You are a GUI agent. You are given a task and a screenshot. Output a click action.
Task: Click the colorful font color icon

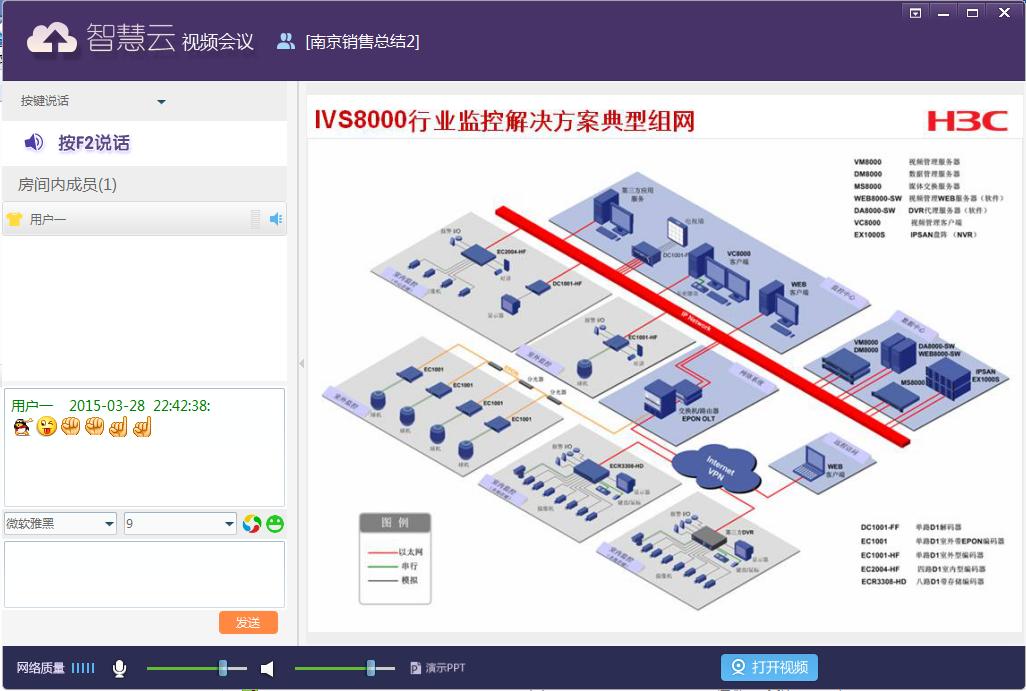point(252,523)
